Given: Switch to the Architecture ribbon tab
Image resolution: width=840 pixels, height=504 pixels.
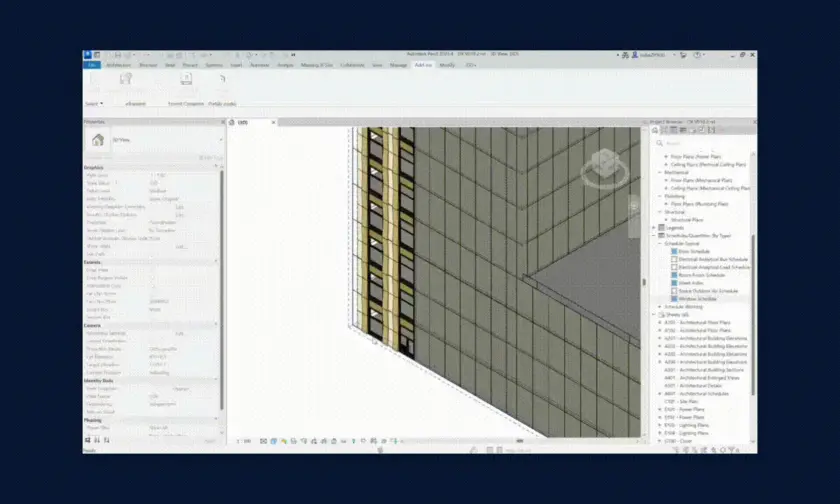Looking at the screenshot, I should 118,65.
